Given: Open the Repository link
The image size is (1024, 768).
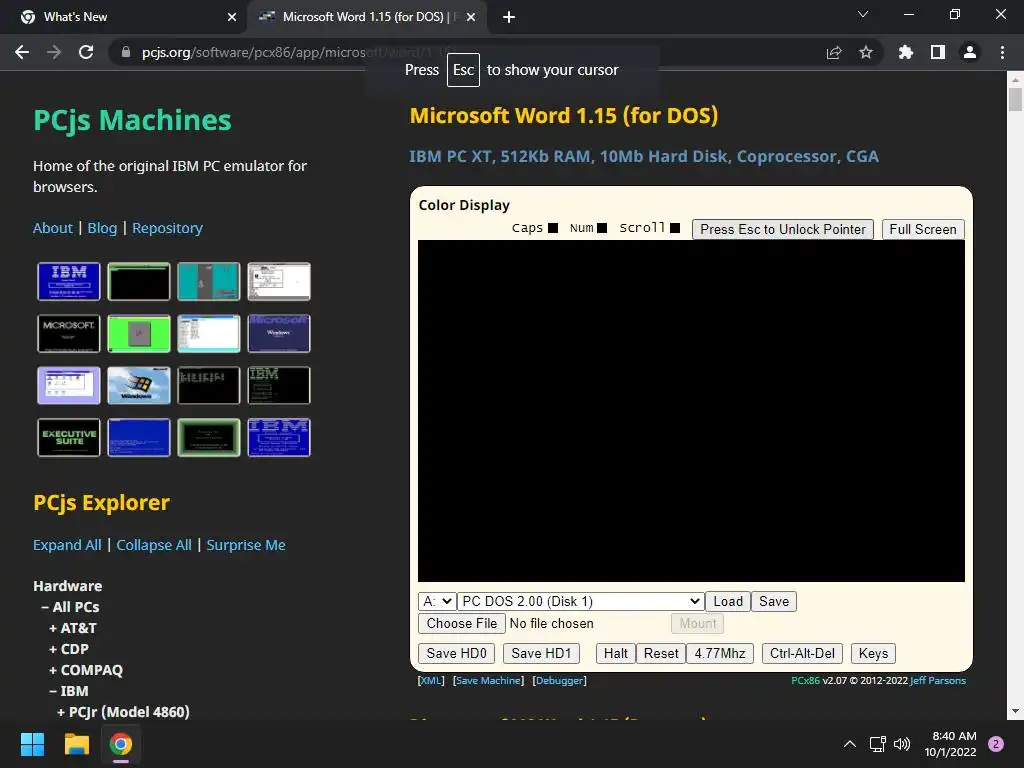Looking at the screenshot, I should click(x=167, y=228).
